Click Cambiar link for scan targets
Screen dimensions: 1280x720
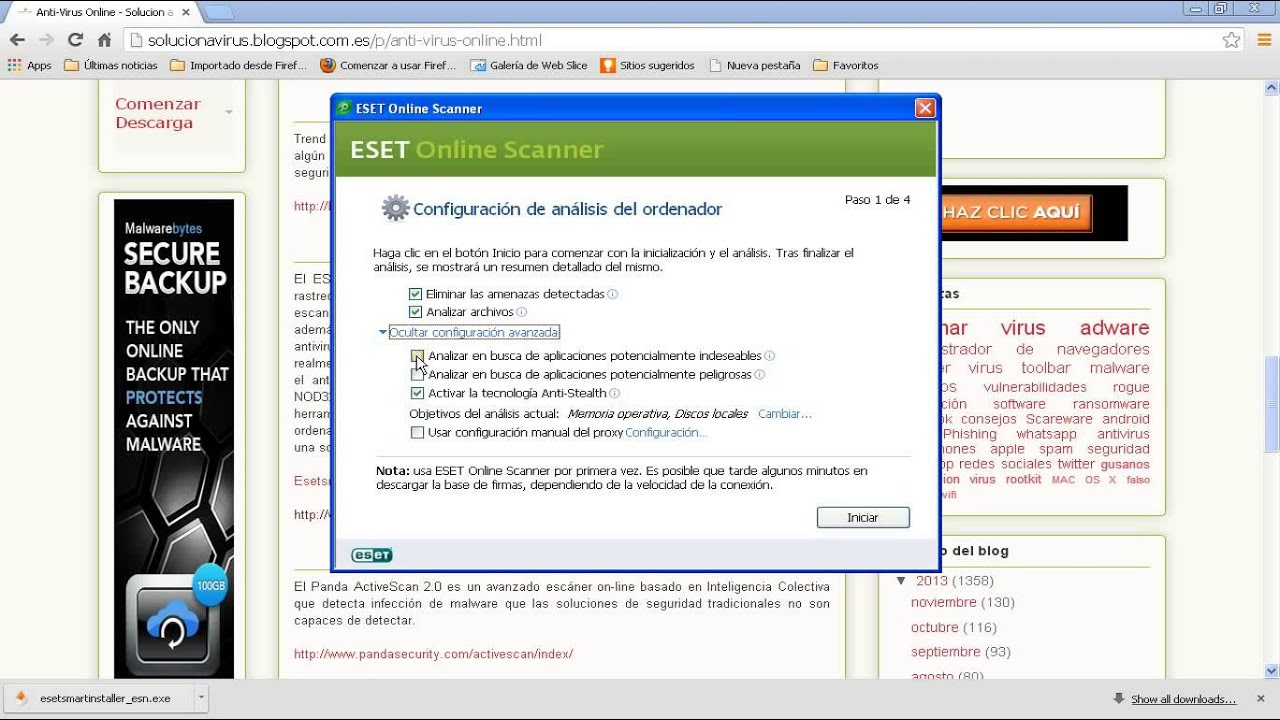click(785, 414)
